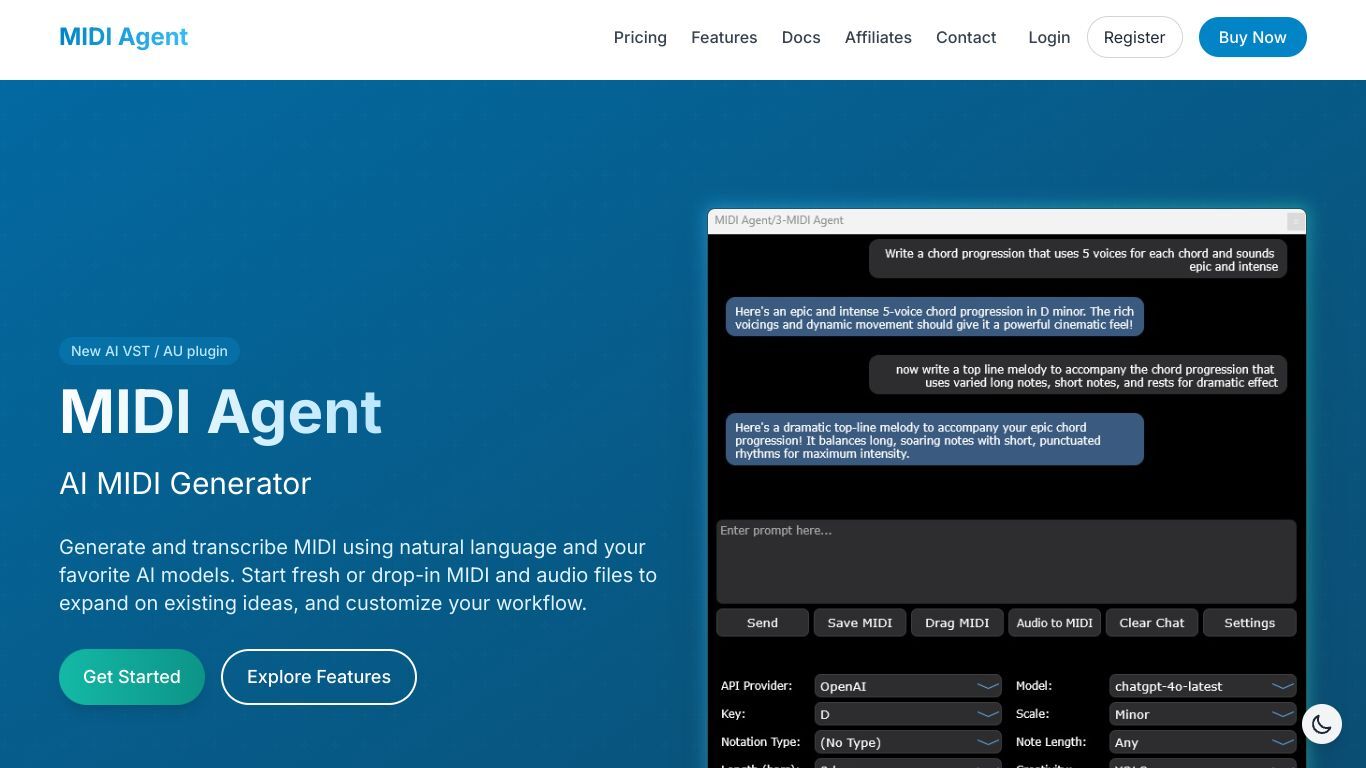Toggle dark mode with the moon icon

[1321, 724]
